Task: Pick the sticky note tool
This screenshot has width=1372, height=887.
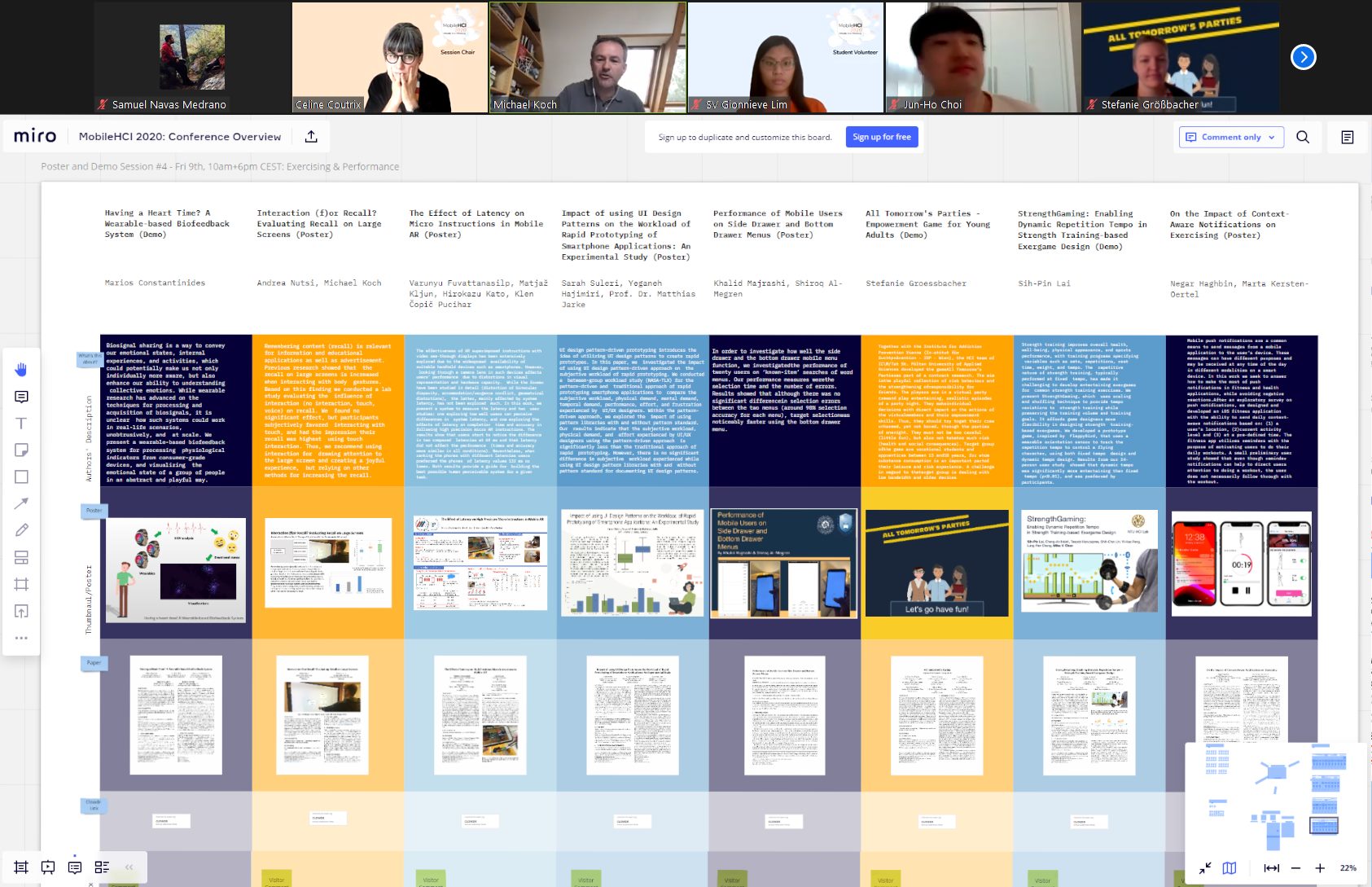Action: 21,450
